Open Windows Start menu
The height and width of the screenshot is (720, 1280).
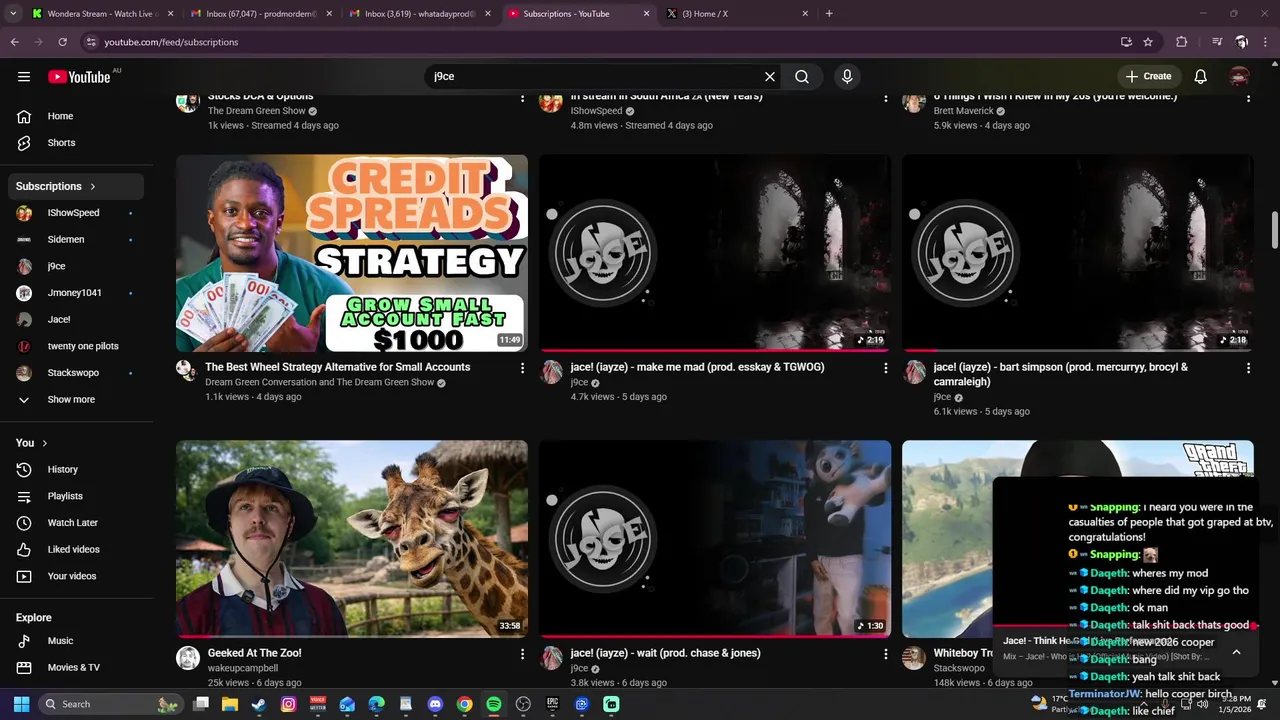pos(21,704)
